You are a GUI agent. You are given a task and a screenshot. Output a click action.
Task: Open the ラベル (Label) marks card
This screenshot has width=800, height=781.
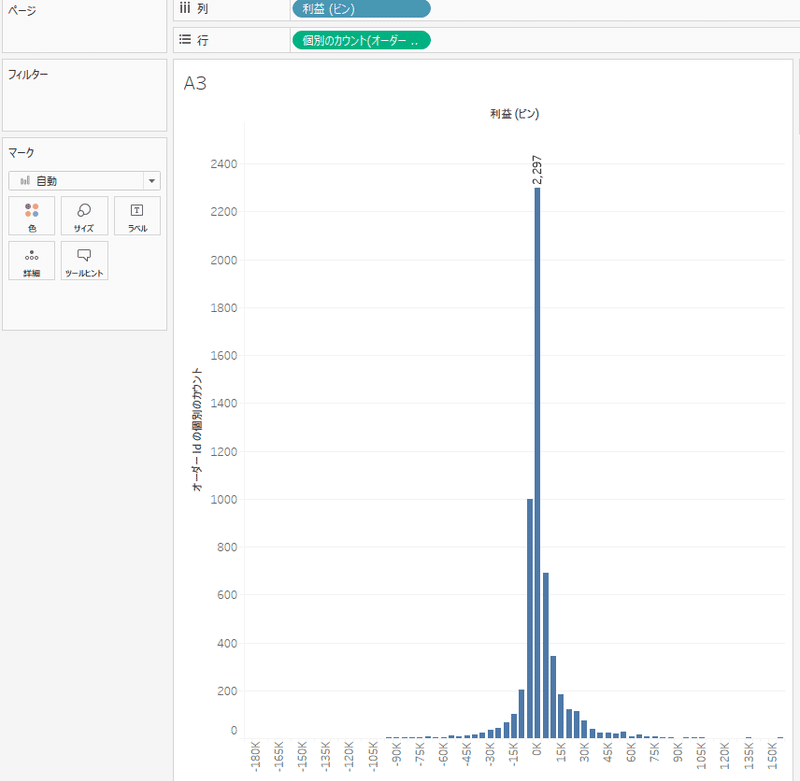pyautogui.click(x=137, y=216)
